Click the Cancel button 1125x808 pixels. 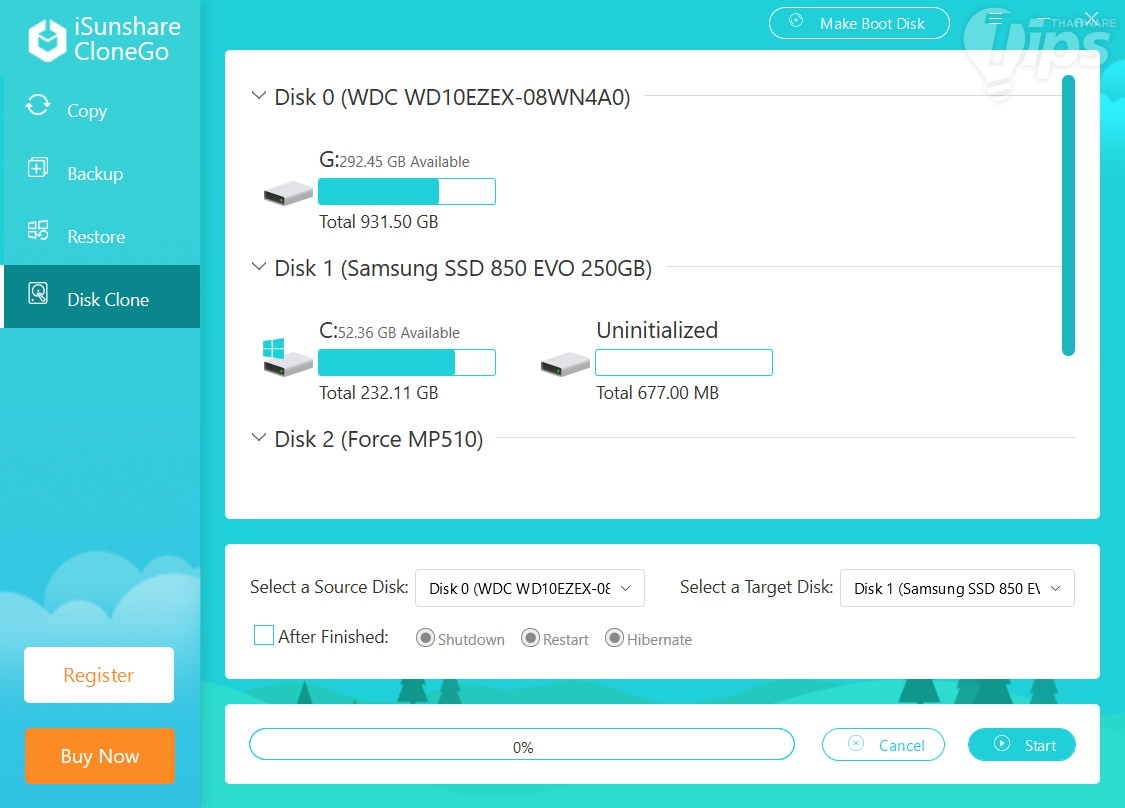pyautogui.click(x=883, y=745)
